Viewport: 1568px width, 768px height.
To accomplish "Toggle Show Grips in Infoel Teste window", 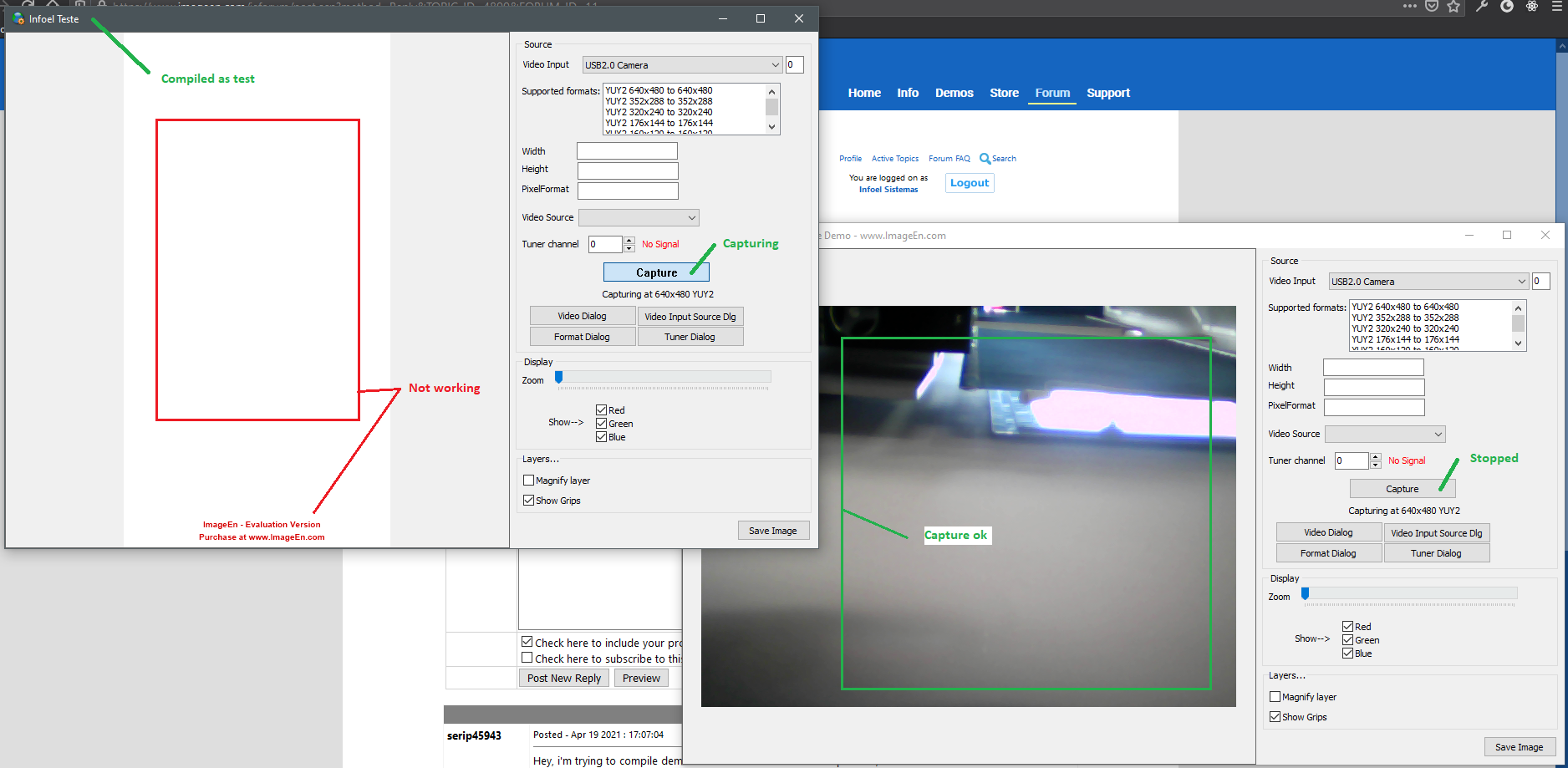I will click(528, 501).
